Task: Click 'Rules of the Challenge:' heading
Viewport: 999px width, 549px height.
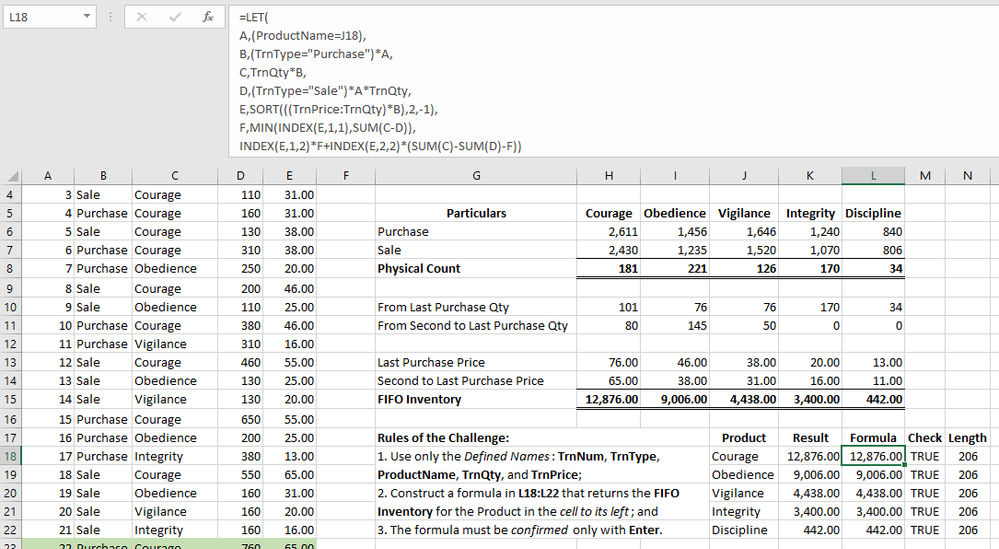Action: [443, 438]
